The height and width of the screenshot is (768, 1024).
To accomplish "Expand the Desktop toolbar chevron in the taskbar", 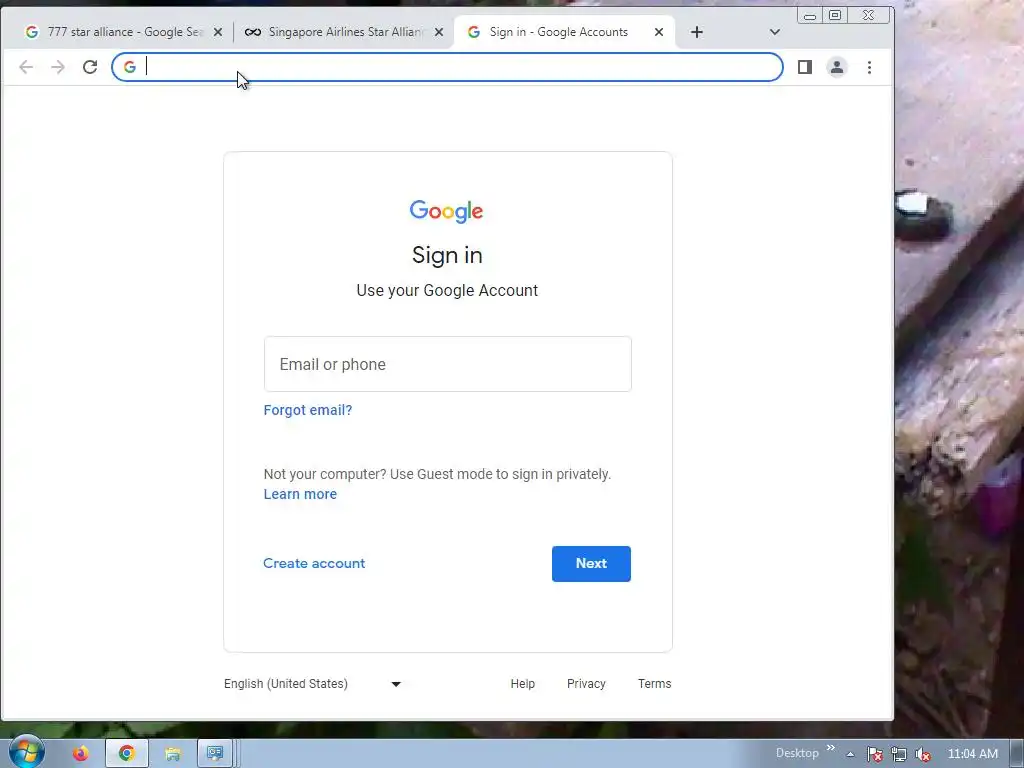I will point(831,748).
